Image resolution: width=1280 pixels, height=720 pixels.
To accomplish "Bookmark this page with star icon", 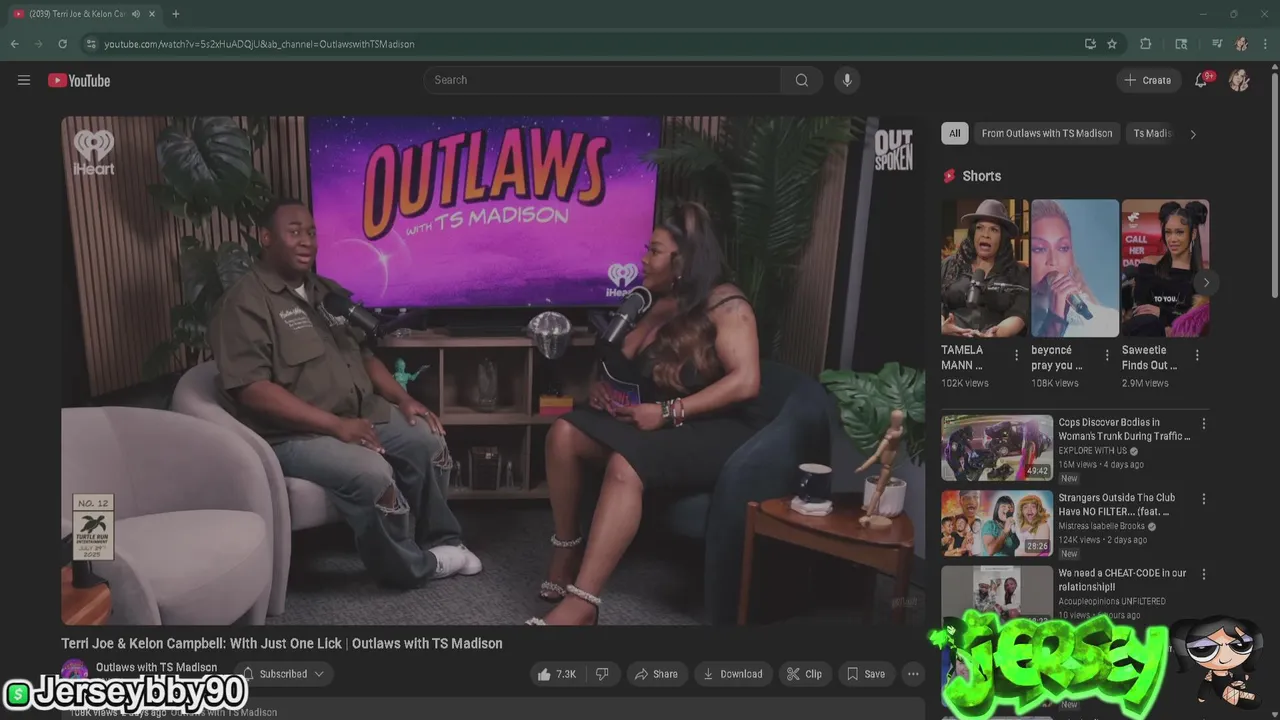I will (1112, 44).
